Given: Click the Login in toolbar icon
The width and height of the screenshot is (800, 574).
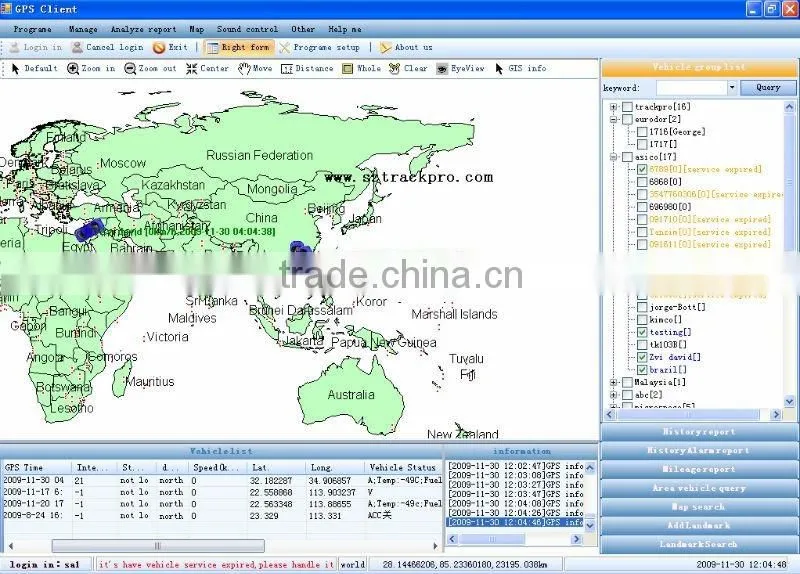Looking at the screenshot, I should point(14,47).
